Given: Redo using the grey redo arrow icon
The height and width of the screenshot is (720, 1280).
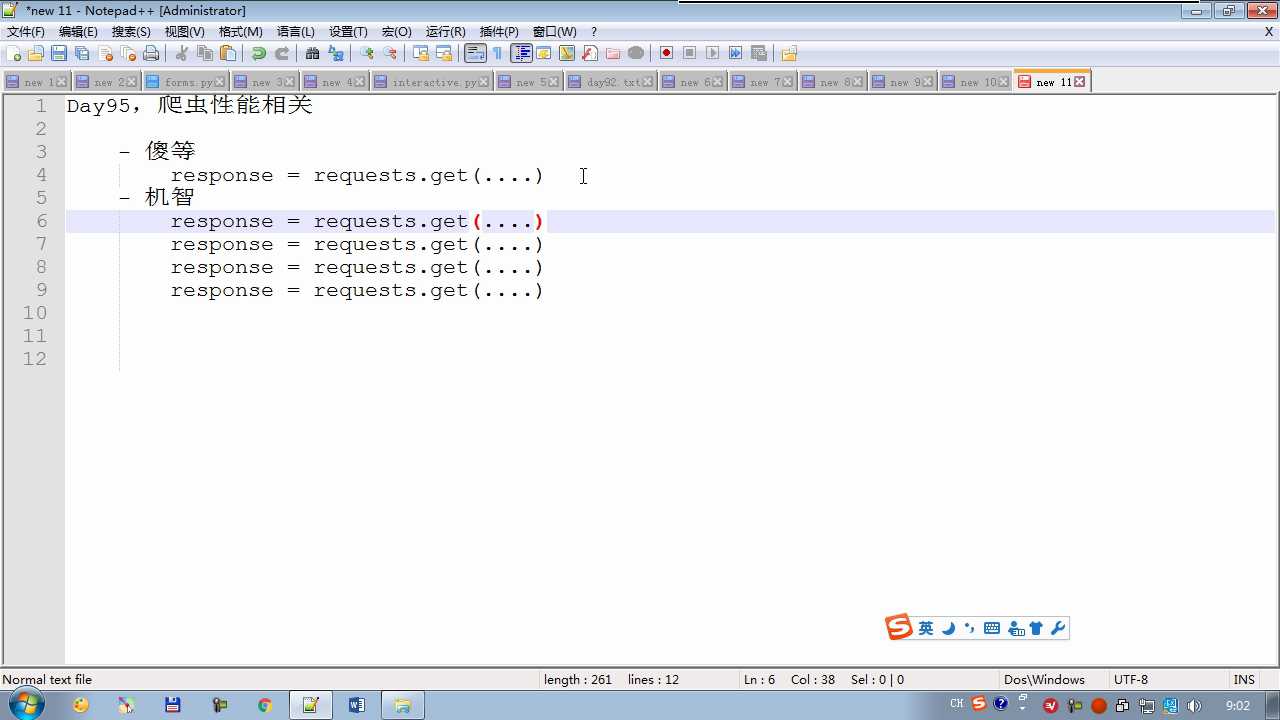Looking at the screenshot, I should 282,53.
